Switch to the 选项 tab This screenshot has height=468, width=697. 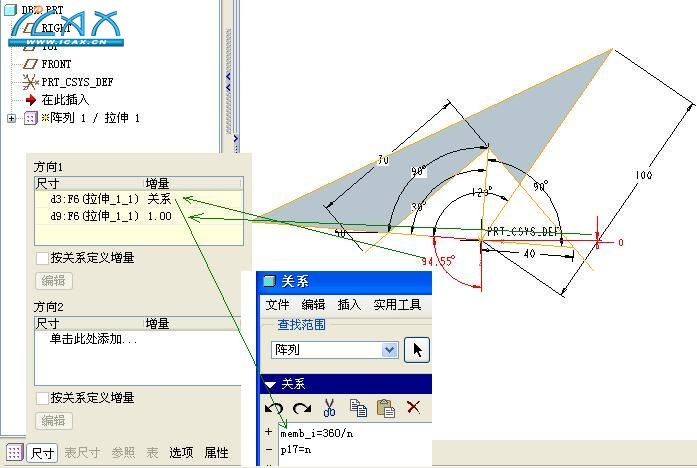coord(181,453)
